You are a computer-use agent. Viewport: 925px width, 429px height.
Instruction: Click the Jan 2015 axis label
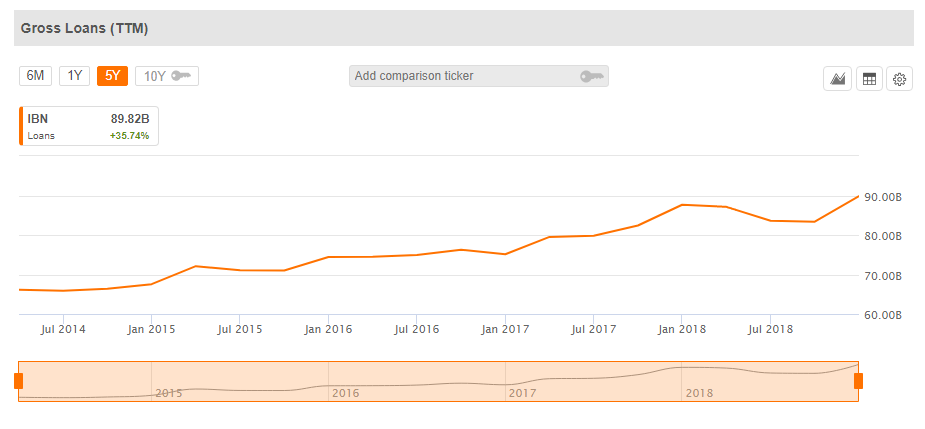(x=152, y=329)
